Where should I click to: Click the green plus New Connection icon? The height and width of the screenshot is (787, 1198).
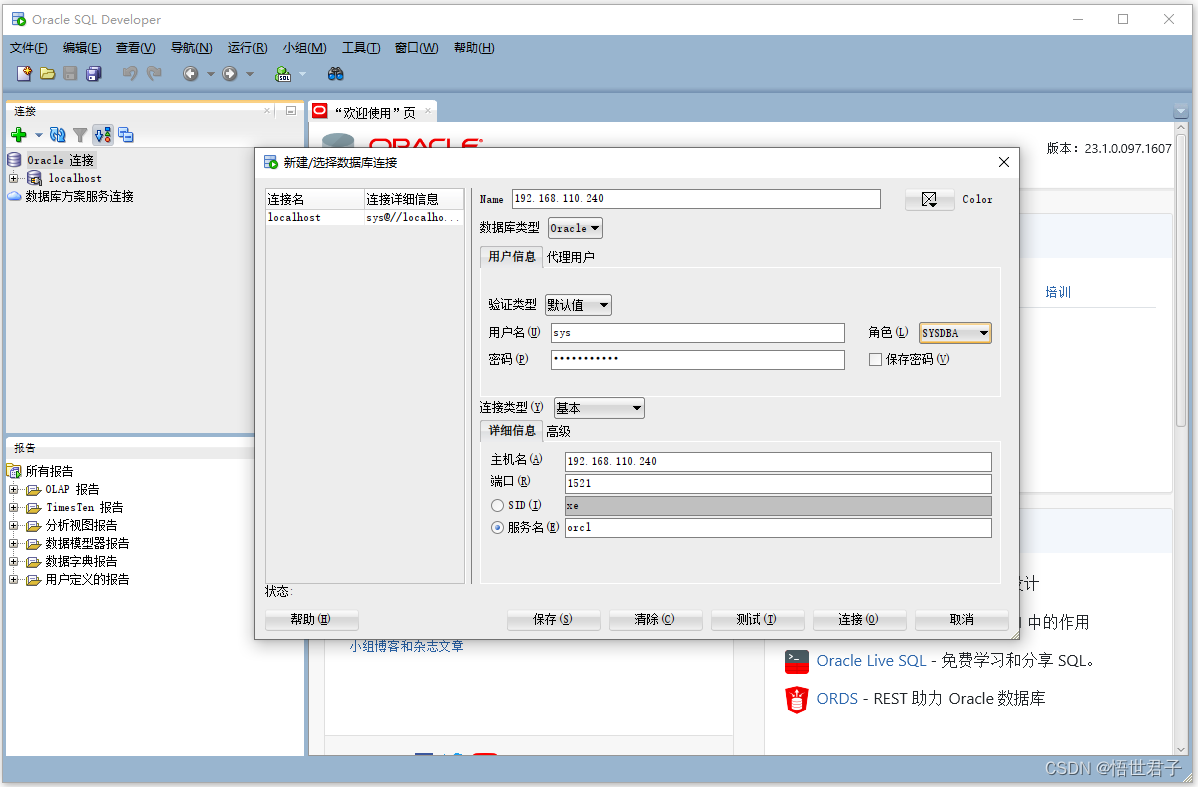pyautogui.click(x=19, y=135)
